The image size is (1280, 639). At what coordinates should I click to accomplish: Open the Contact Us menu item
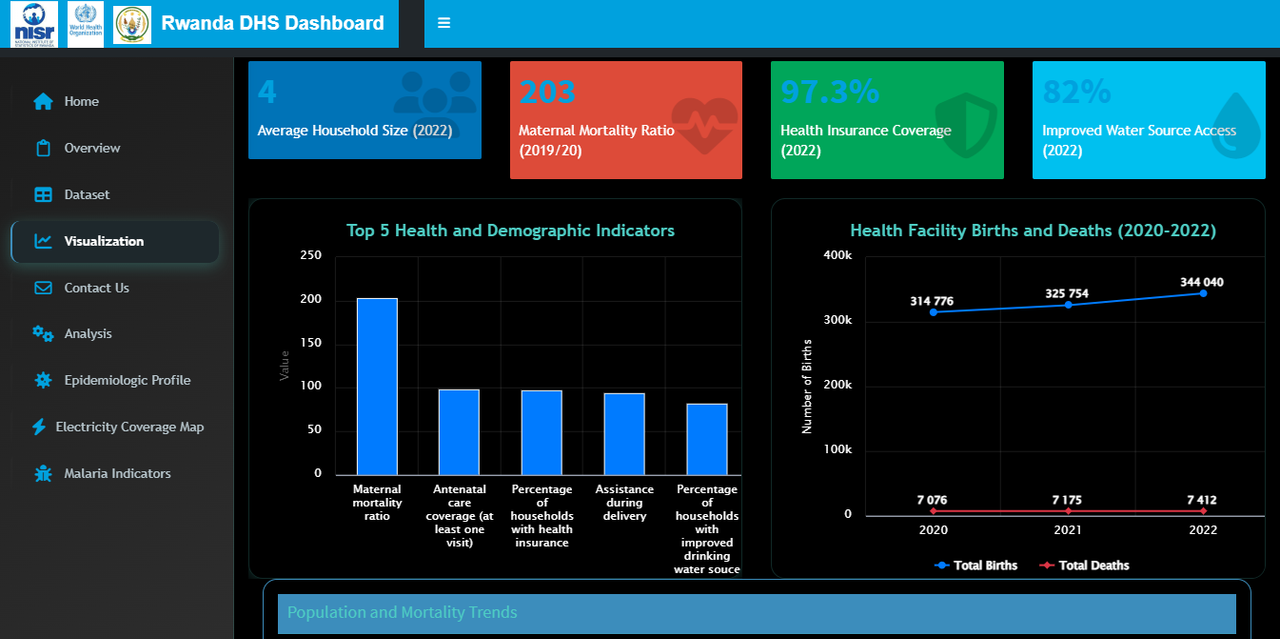click(x=115, y=288)
